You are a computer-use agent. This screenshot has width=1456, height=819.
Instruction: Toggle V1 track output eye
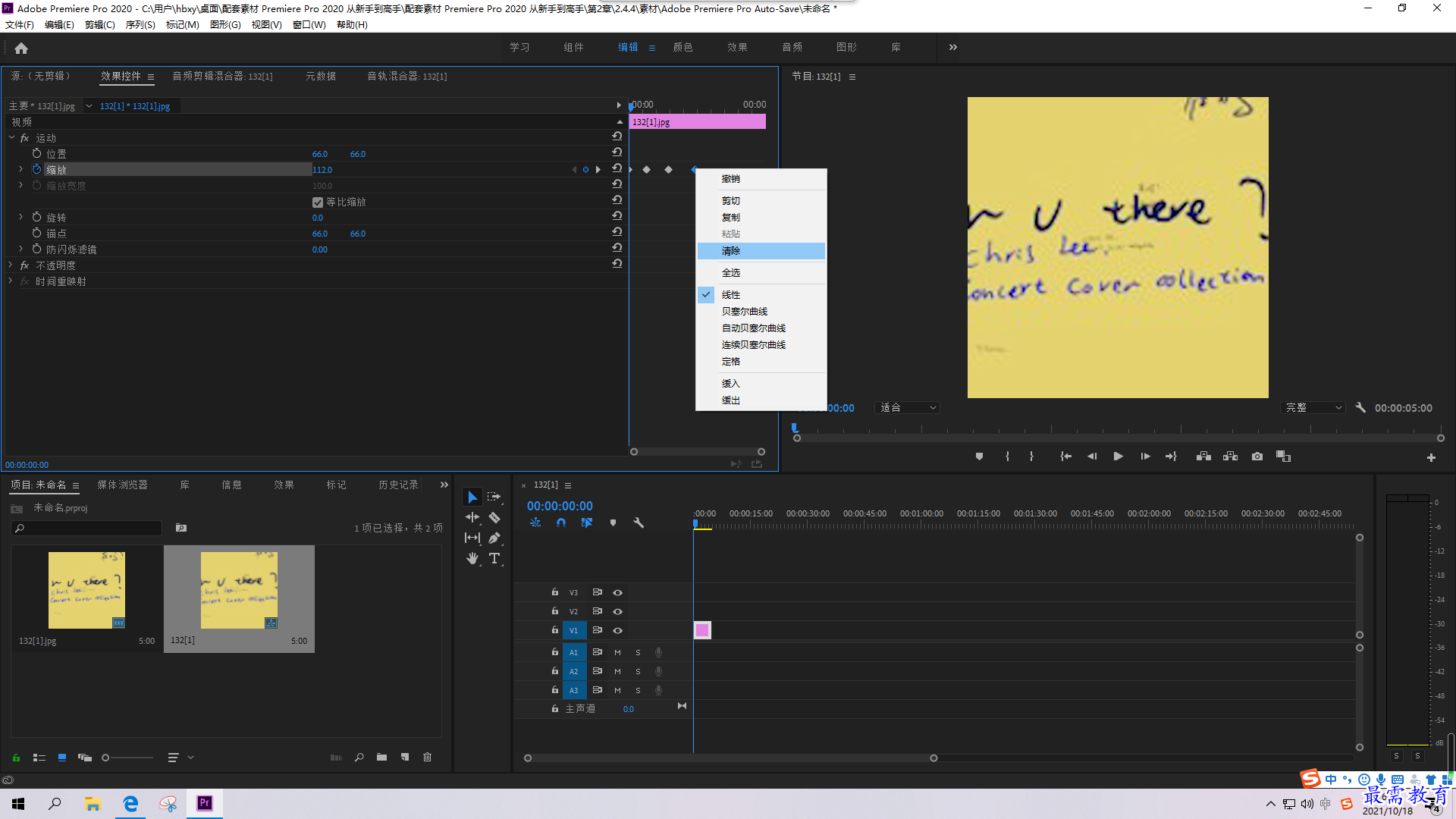(x=617, y=630)
